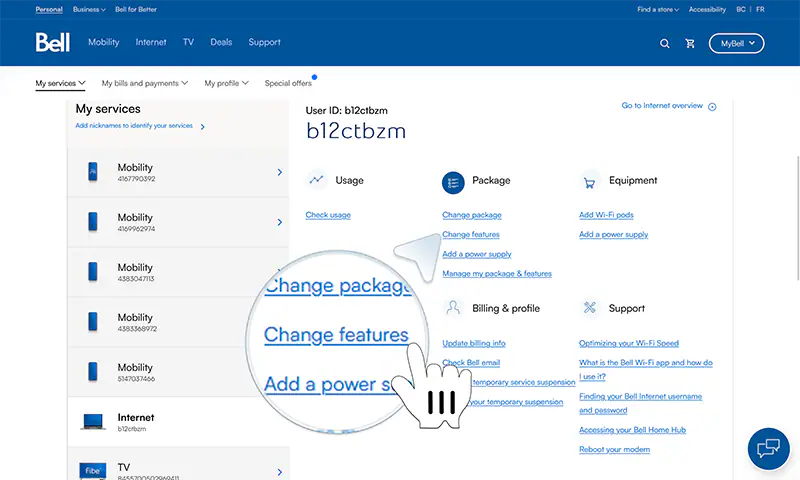The height and width of the screenshot is (480, 800).
Task: Click phone icon for Mobility 4383047113
Action: pyautogui.click(x=93, y=271)
